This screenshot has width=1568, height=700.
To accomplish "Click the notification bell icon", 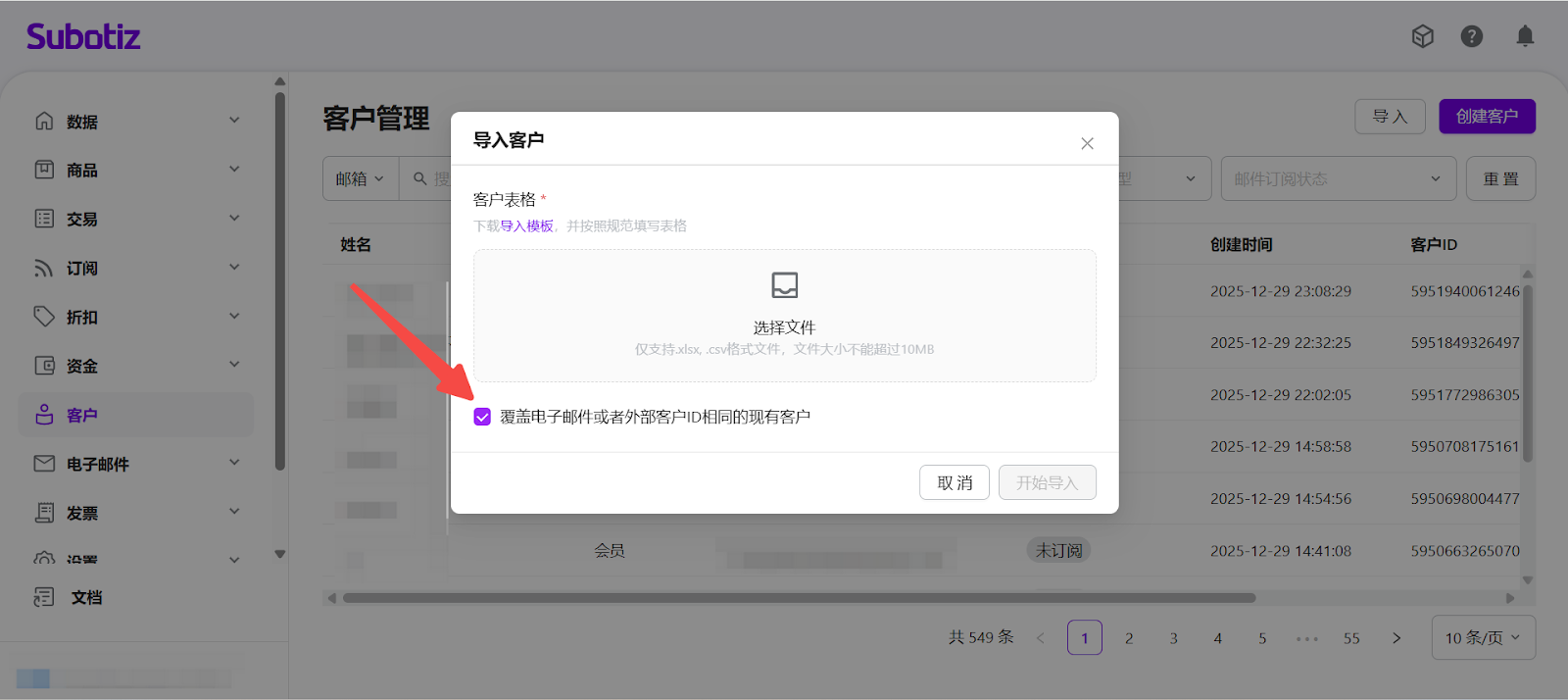I will [x=1525, y=36].
